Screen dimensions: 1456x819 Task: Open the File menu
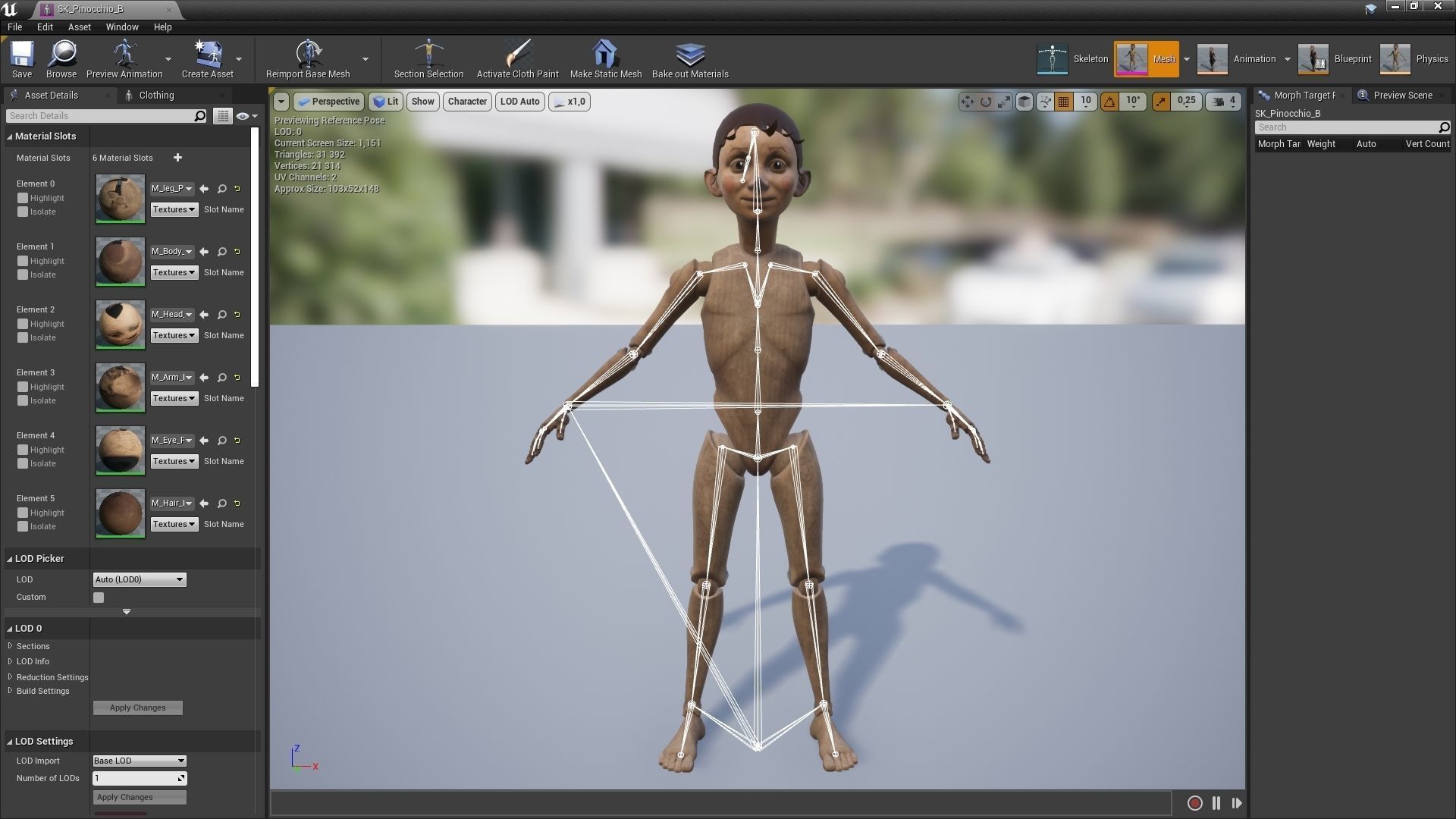click(x=14, y=27)
